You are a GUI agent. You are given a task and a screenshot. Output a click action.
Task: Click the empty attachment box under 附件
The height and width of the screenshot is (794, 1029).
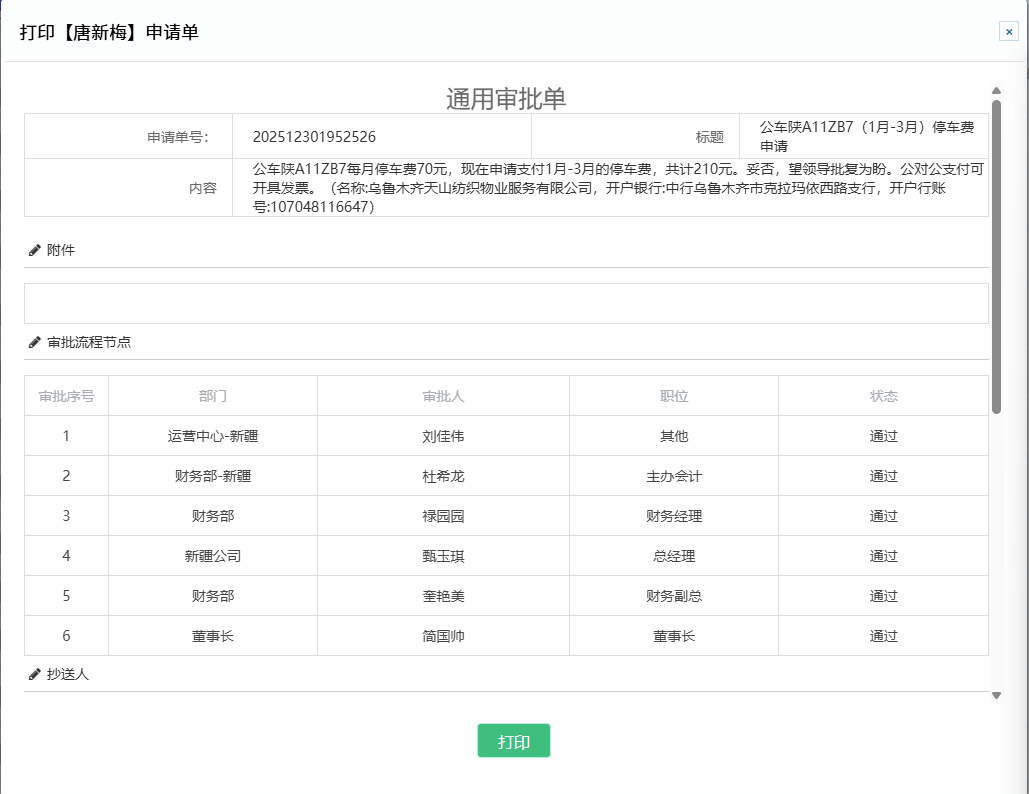[506, 303]
